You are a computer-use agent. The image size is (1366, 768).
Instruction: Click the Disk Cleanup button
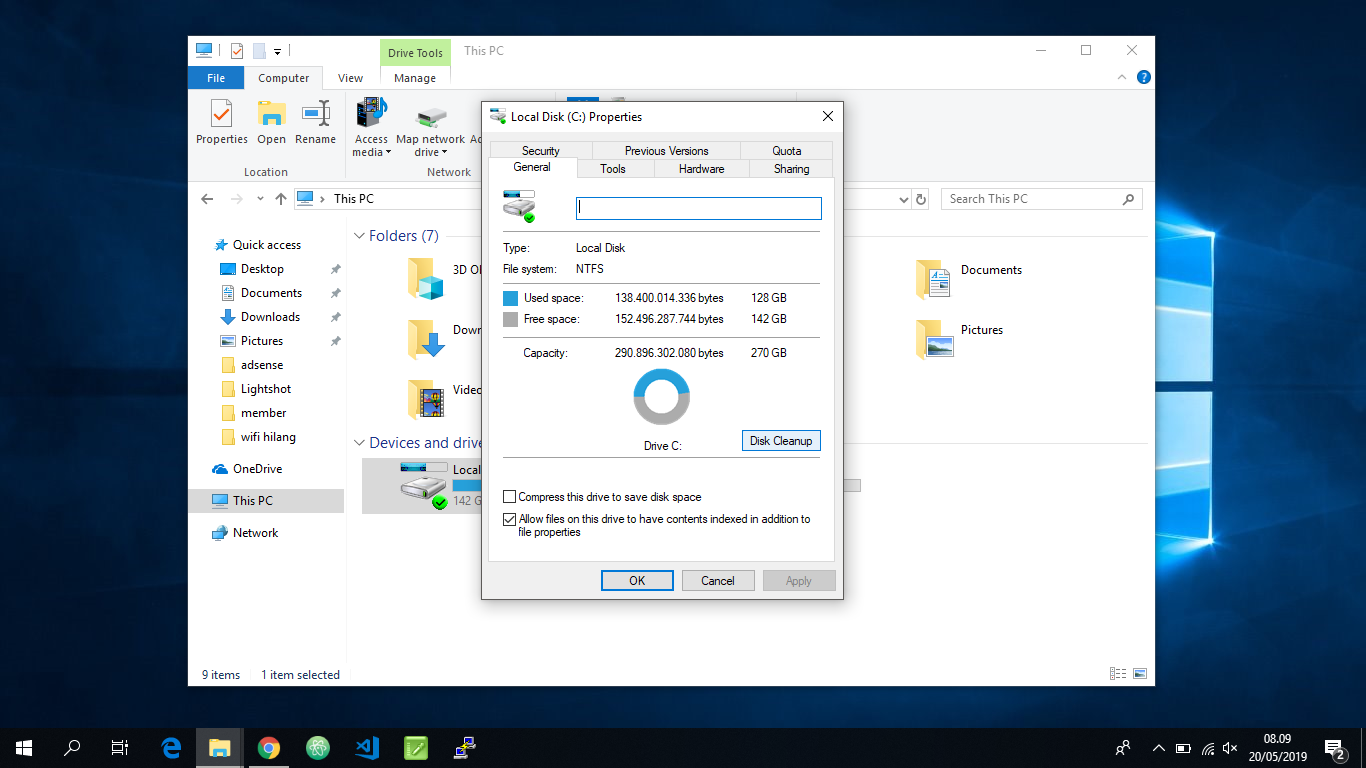click(x=781, y=441)
